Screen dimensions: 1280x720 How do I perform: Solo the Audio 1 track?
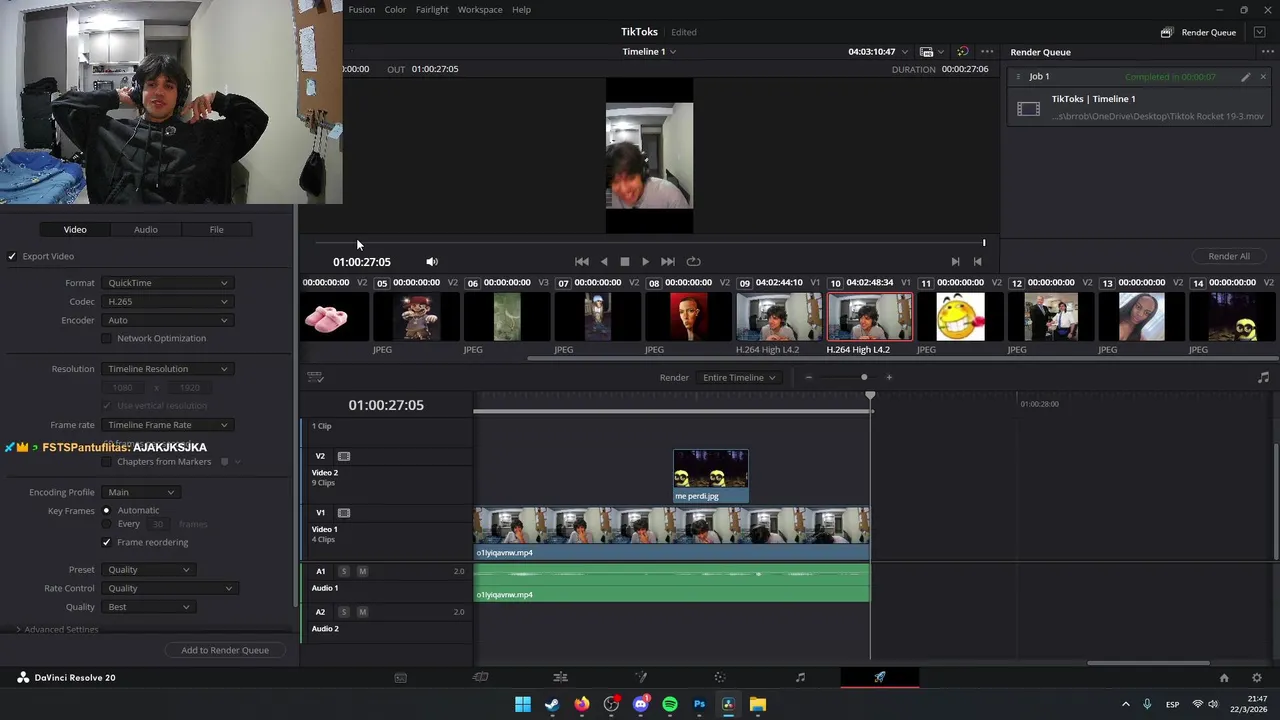coord(344,571)
